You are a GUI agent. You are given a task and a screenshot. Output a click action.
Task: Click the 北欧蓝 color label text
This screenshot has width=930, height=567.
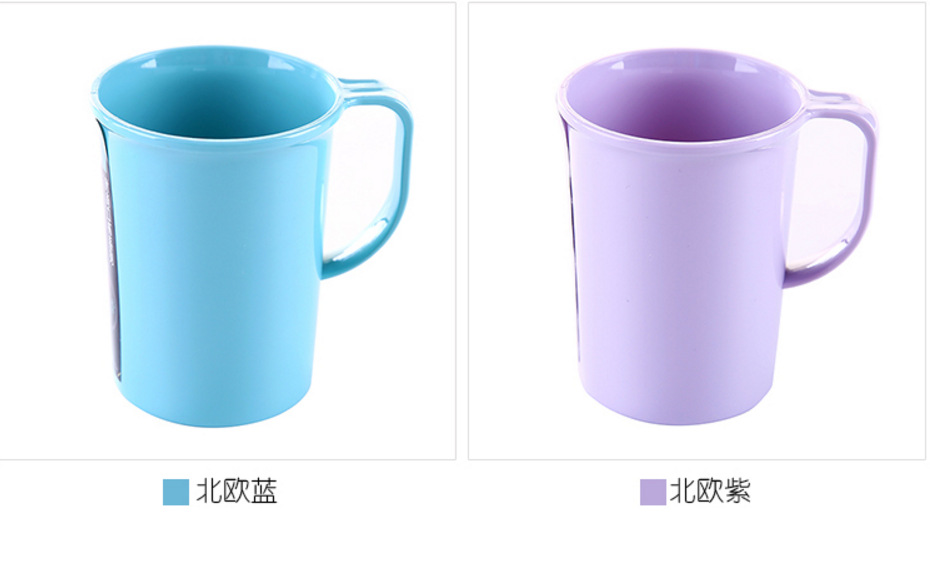click(237, 492)
